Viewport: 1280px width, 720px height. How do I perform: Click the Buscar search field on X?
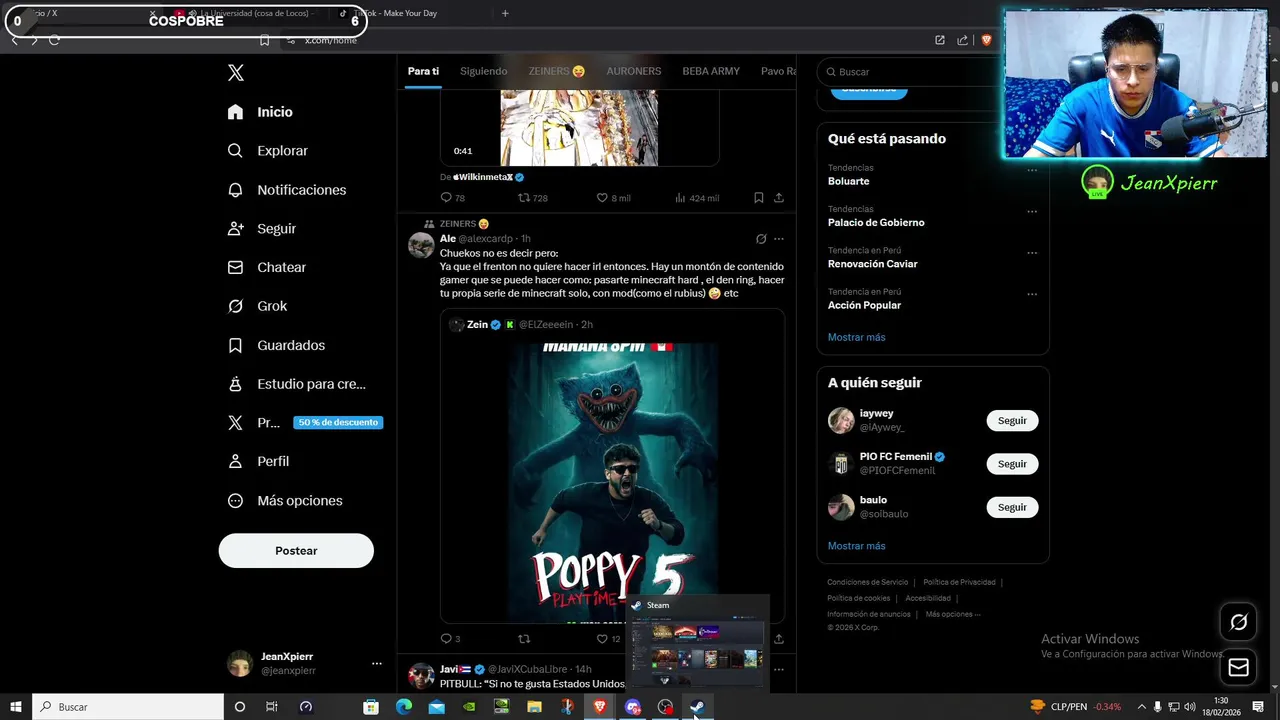point(910,72)
